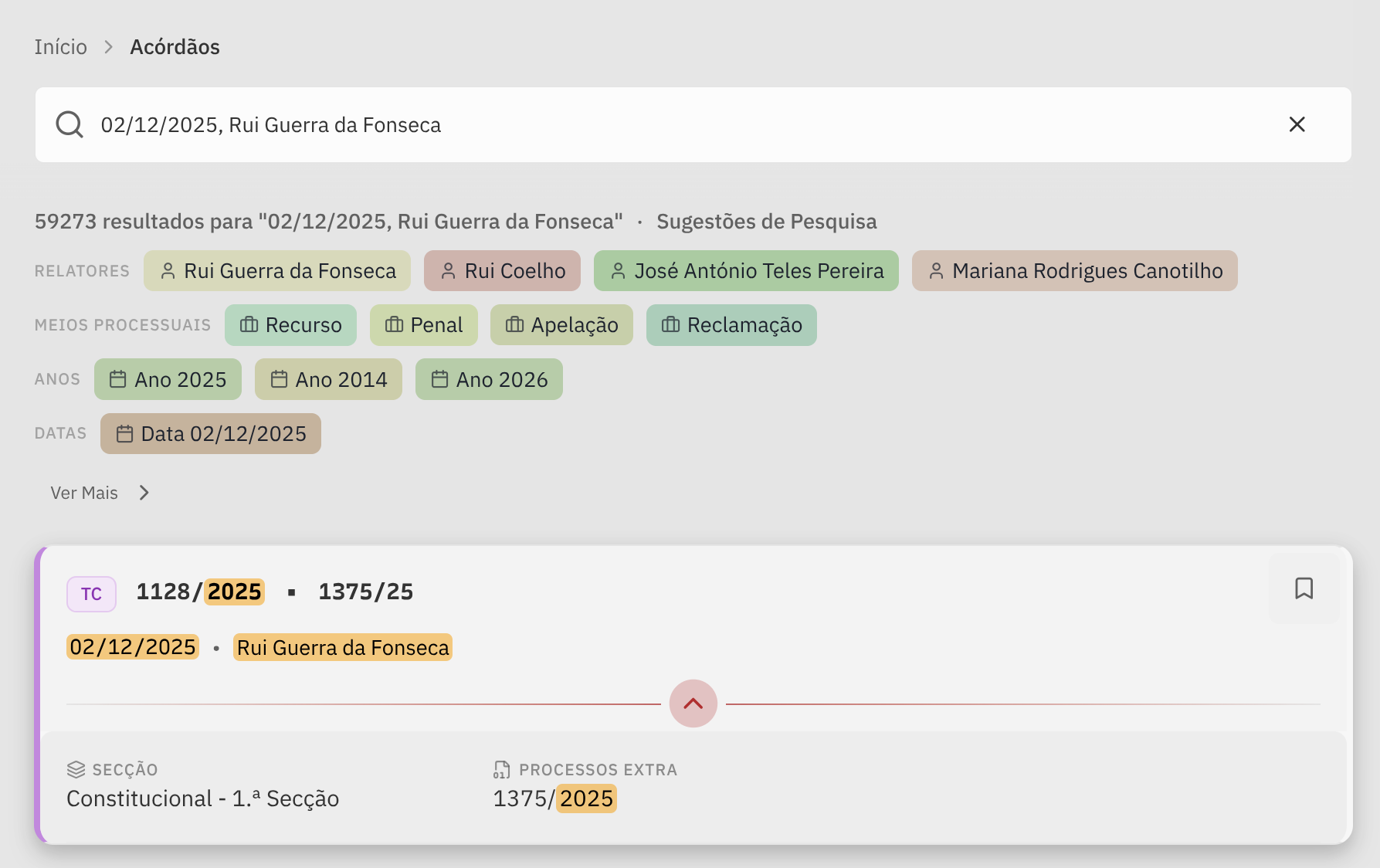Filter by relator Rui Guerra da Fonseca

pyautogui.click(x=277, y=271)
